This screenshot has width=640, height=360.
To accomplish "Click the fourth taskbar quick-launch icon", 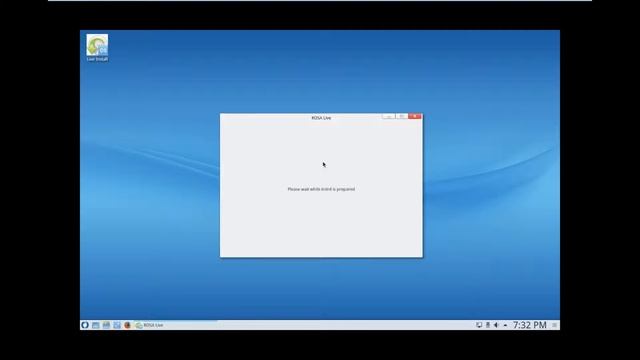I will [x=117, y=325].
